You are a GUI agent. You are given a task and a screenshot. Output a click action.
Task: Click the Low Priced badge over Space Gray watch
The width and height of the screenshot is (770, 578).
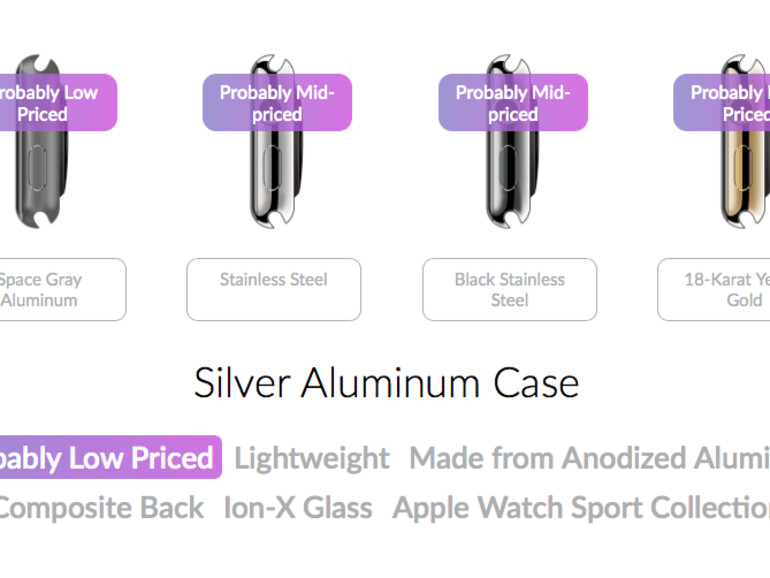pyautogui.click(x=50, y=103)
